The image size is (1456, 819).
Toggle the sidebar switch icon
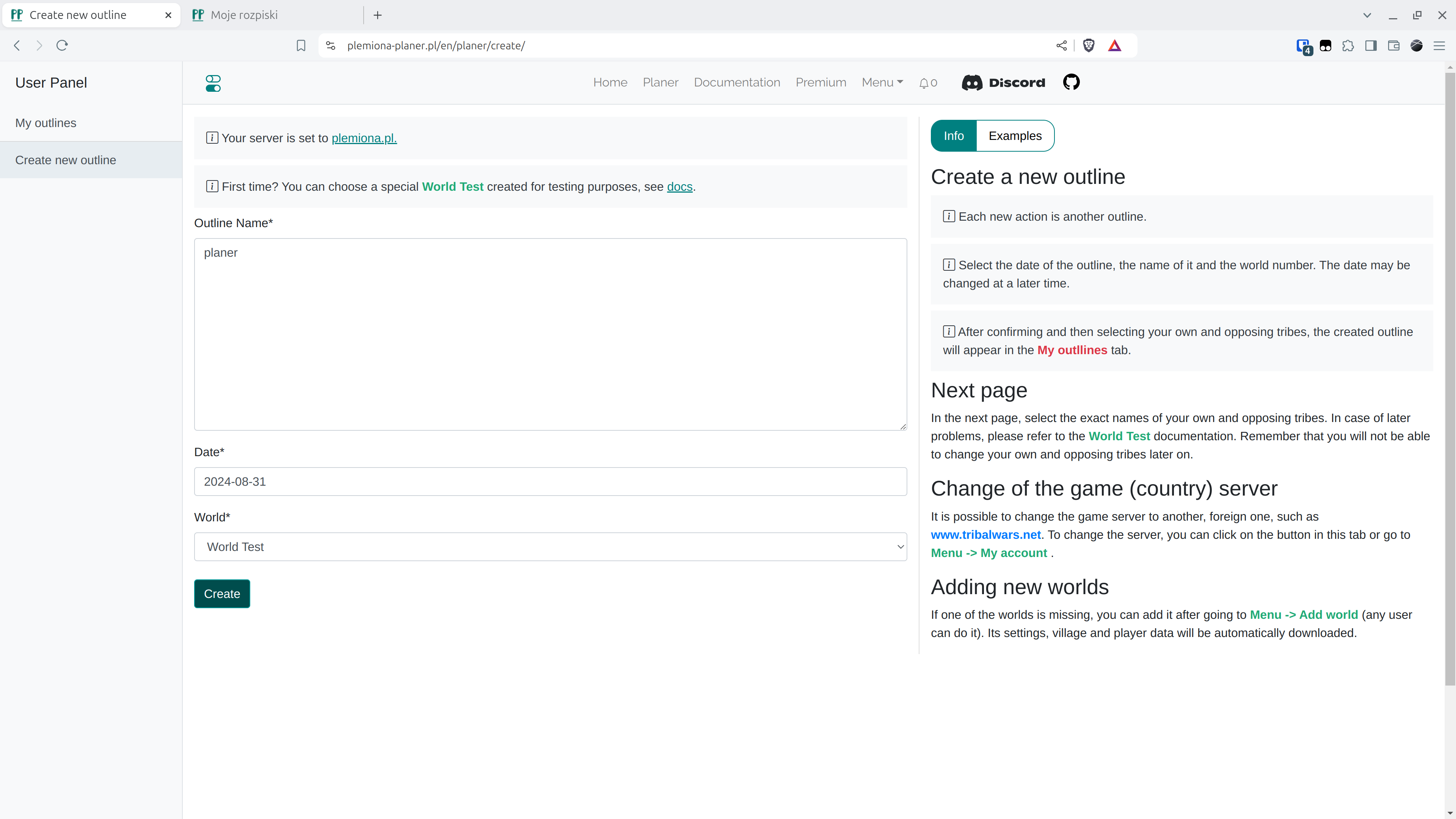[213, 83]
